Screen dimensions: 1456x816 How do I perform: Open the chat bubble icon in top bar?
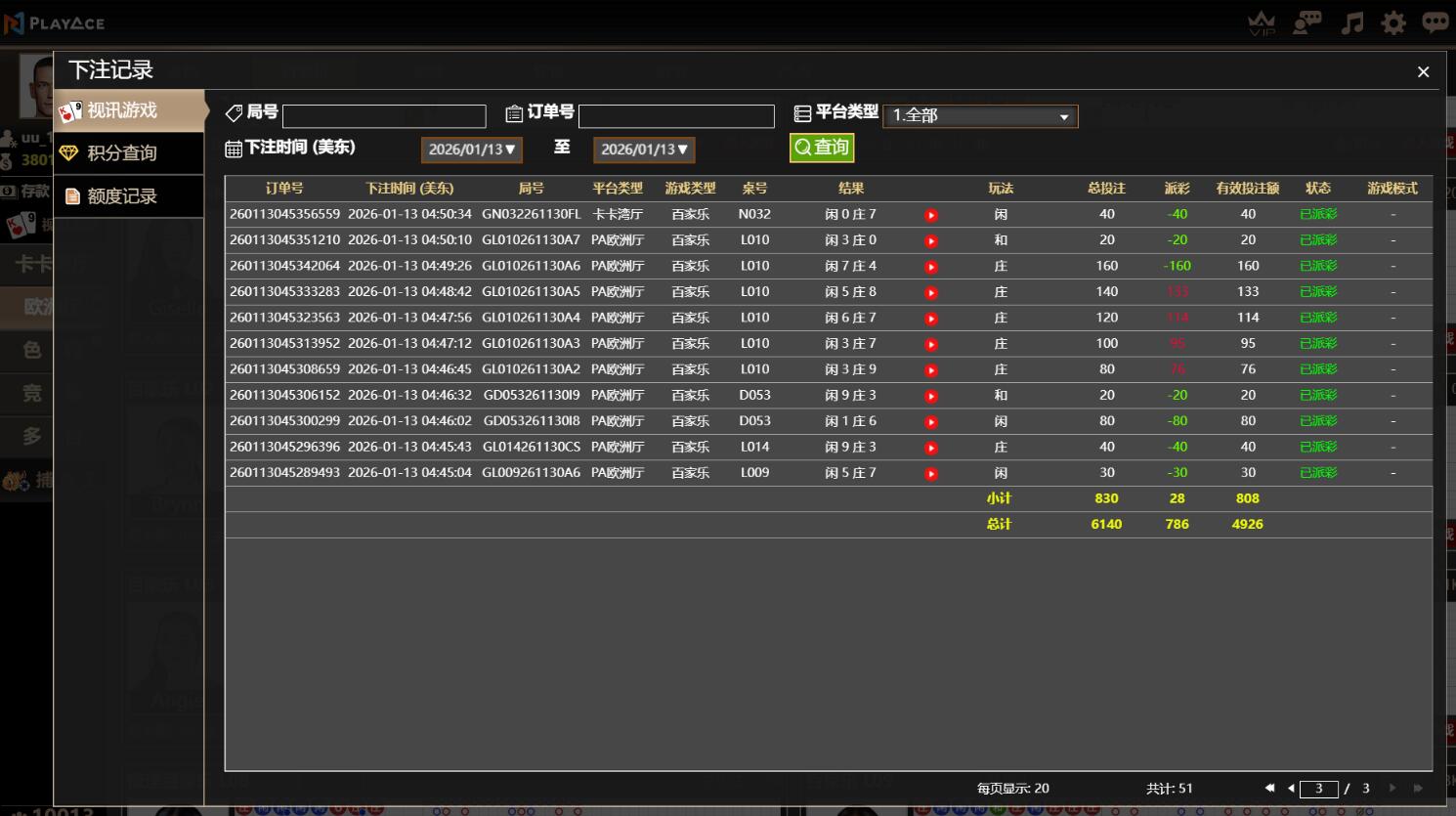[1435, 22]
